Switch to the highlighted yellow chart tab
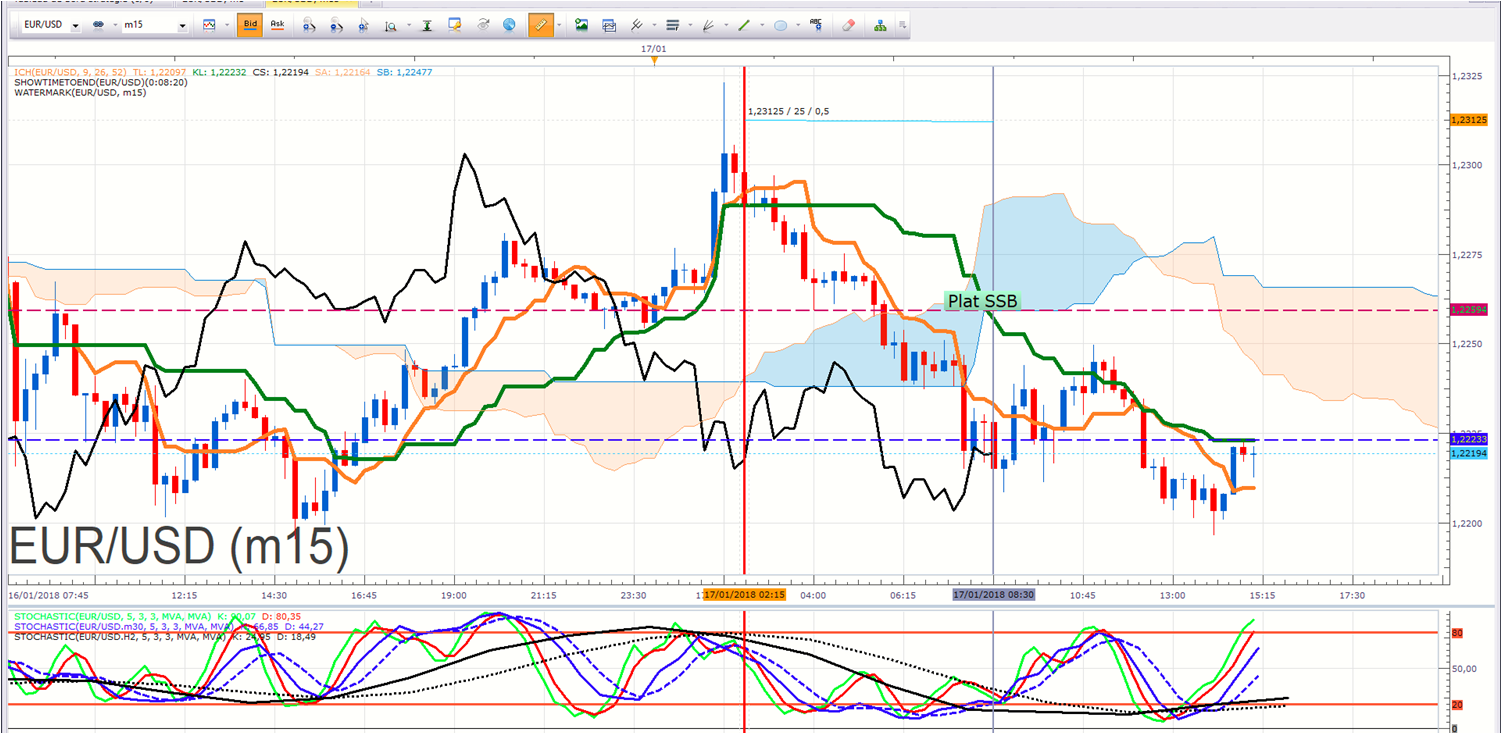 [313, 3]
